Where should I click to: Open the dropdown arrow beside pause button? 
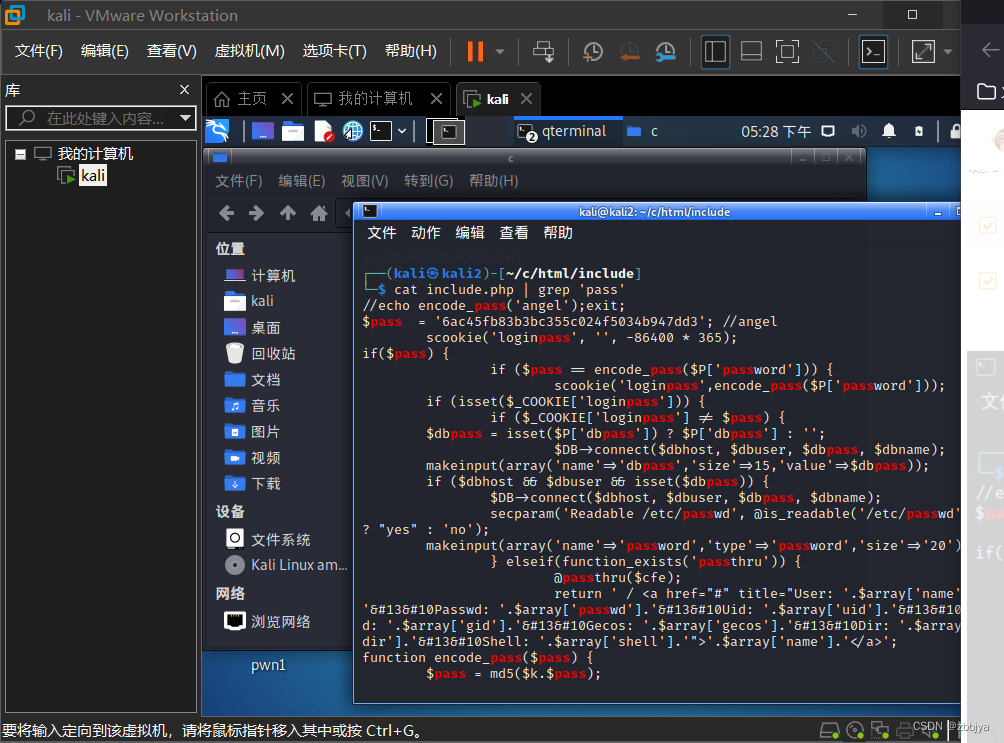(500, 51)
